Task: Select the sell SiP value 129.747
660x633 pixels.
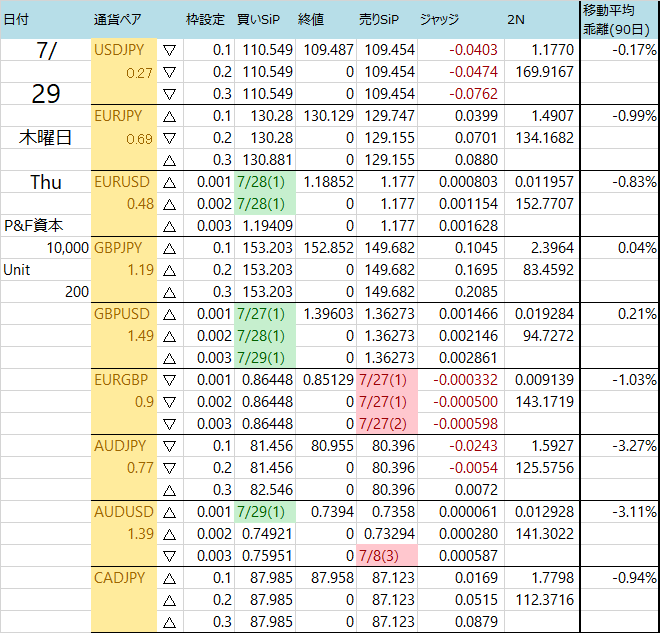Action: click(x=389, y=116)
